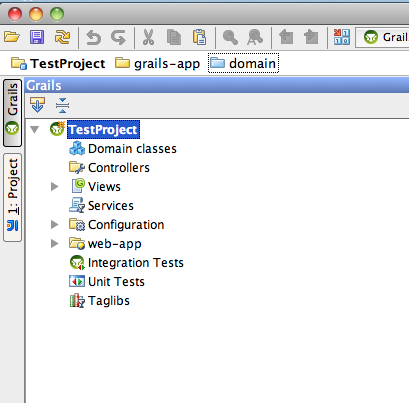Screen dimensions: 409x403
Task: Click the Integration Tests Grails icon
Action: tap(77, 262)
